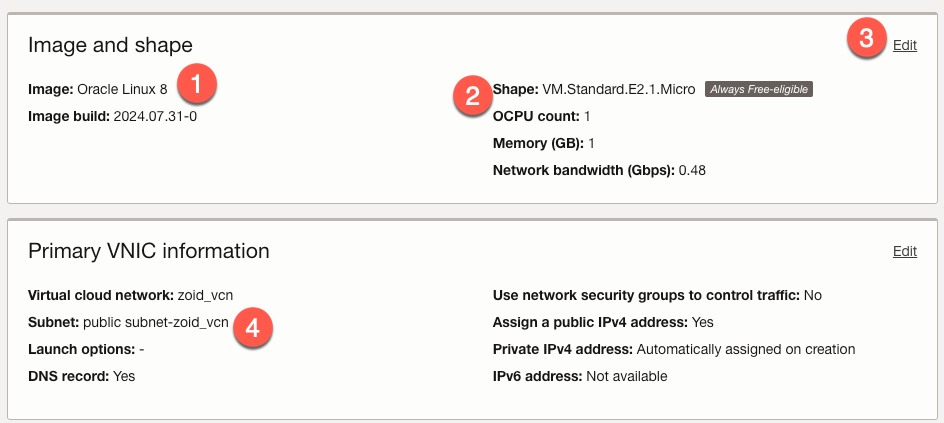Click the red number 2 annotation badge
Screen dimensions: 944x423
[x=472, y=95]
